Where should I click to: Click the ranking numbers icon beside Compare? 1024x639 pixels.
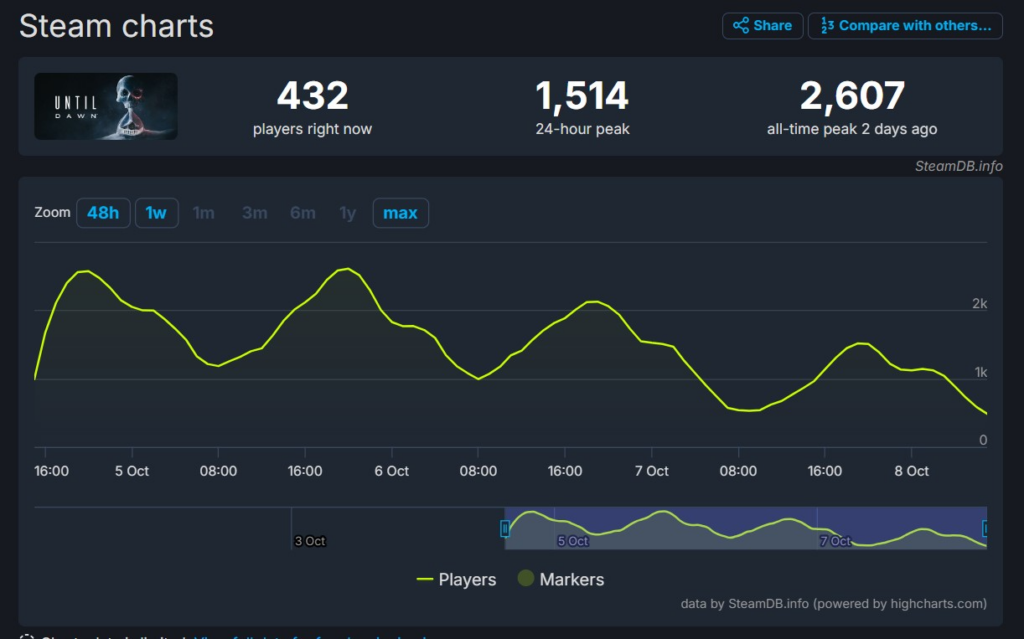(x=826, y=26)
